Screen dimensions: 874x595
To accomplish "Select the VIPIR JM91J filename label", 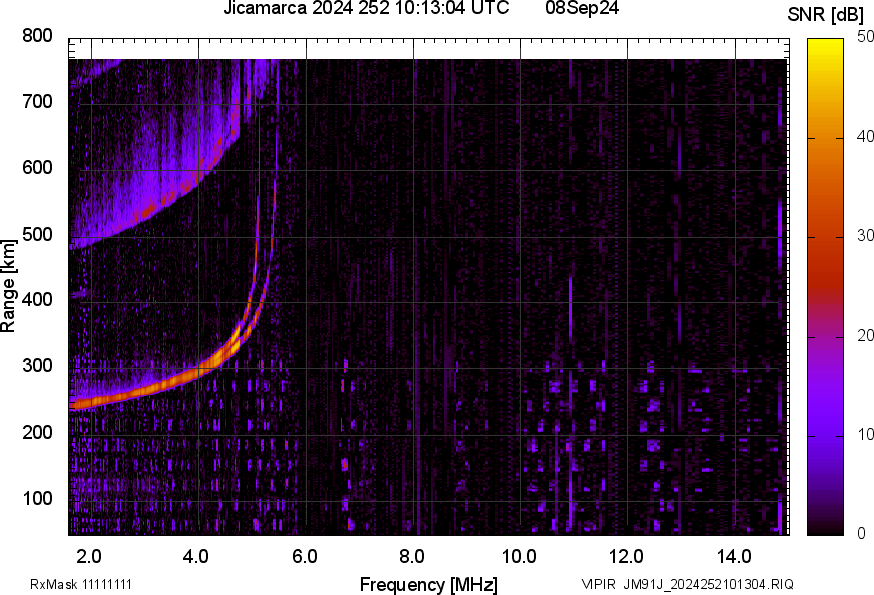I will pos(688,584).
